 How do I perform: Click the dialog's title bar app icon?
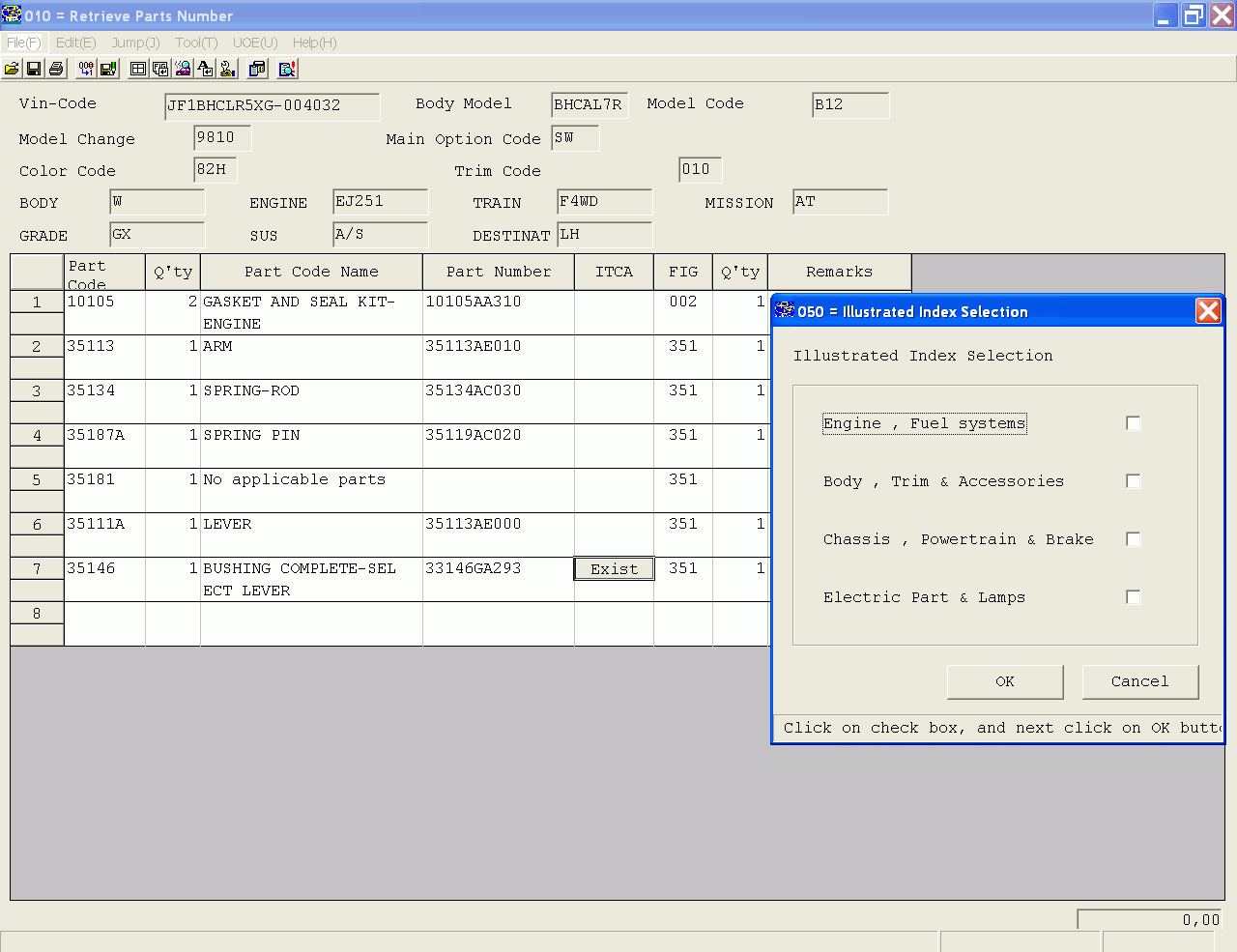coord(785,310)
